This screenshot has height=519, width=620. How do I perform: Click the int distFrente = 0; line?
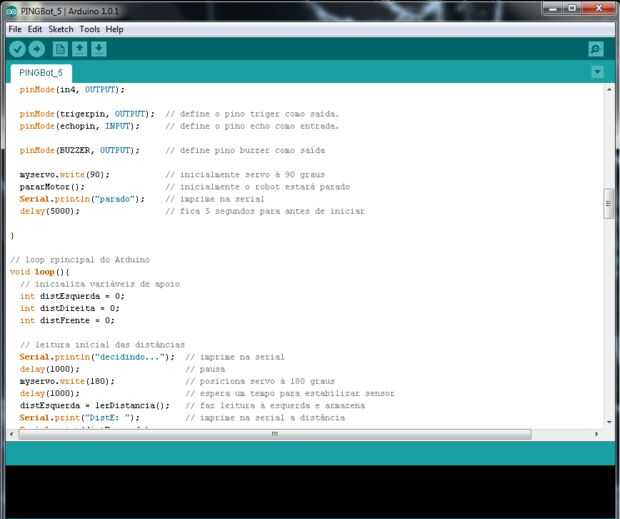67,321
